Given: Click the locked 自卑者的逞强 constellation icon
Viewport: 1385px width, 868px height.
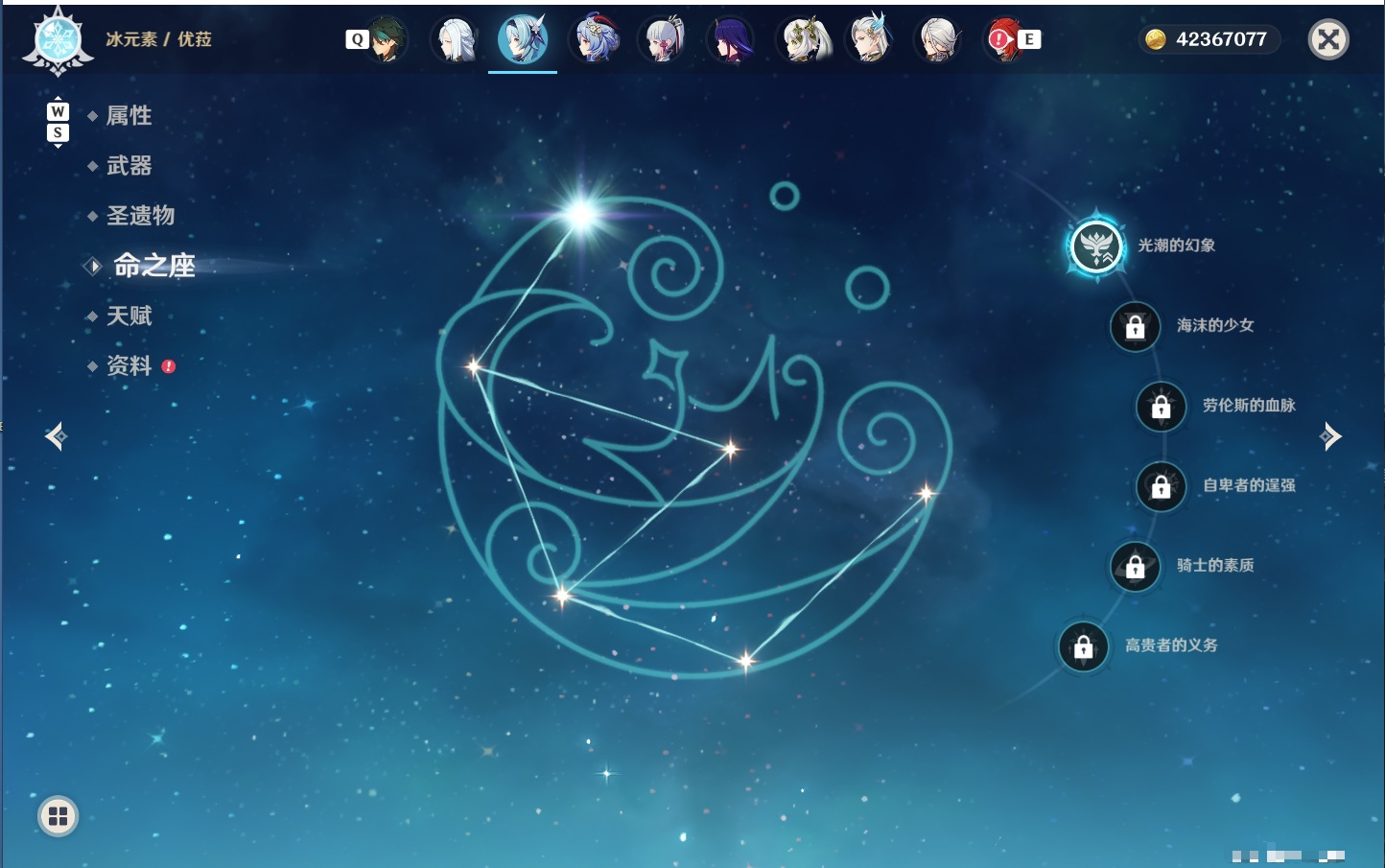Looking at the screenshot, I should click(1161, 486).
